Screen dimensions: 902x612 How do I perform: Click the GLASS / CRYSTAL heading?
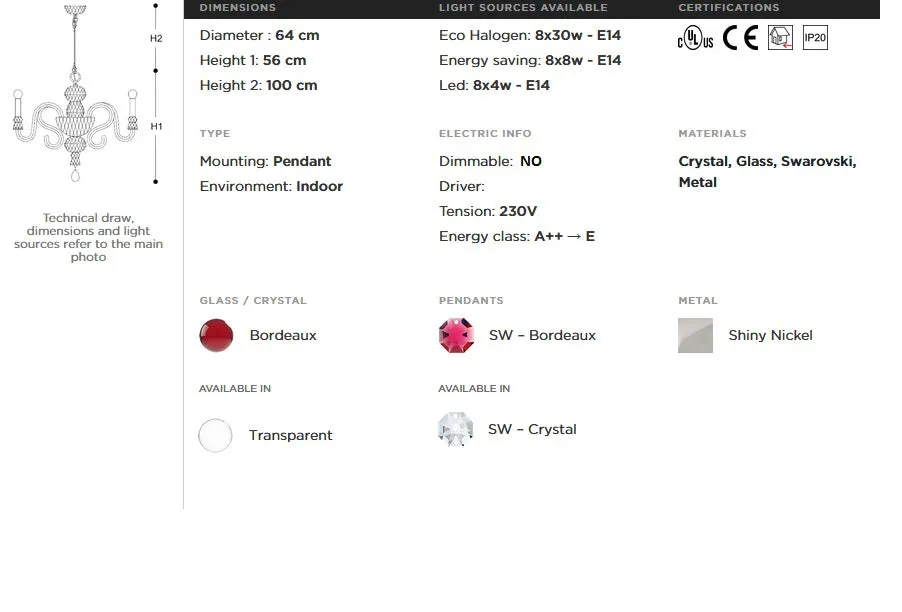[x=253, y=301]
